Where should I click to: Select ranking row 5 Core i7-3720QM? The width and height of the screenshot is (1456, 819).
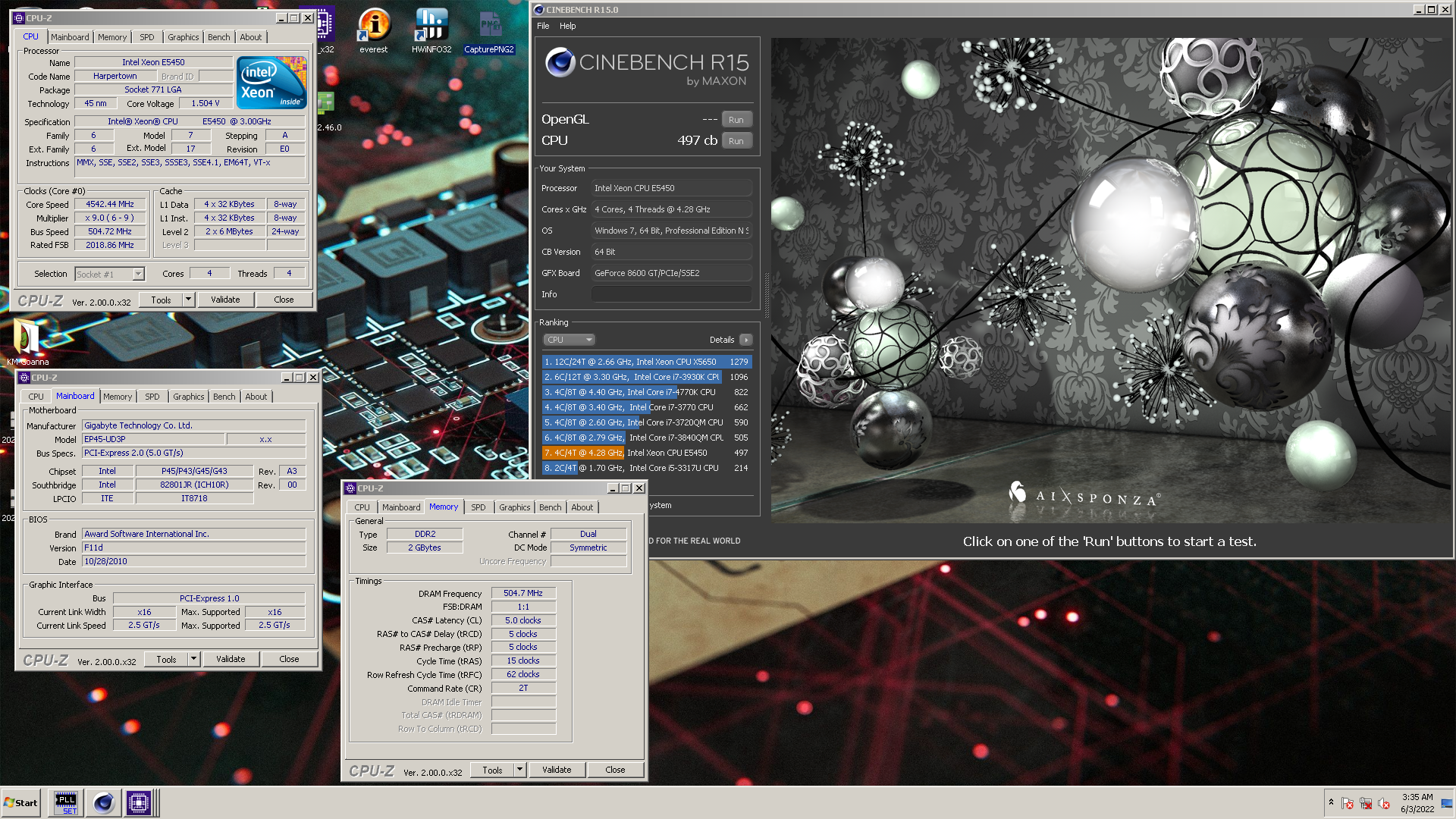coord(647,422)
